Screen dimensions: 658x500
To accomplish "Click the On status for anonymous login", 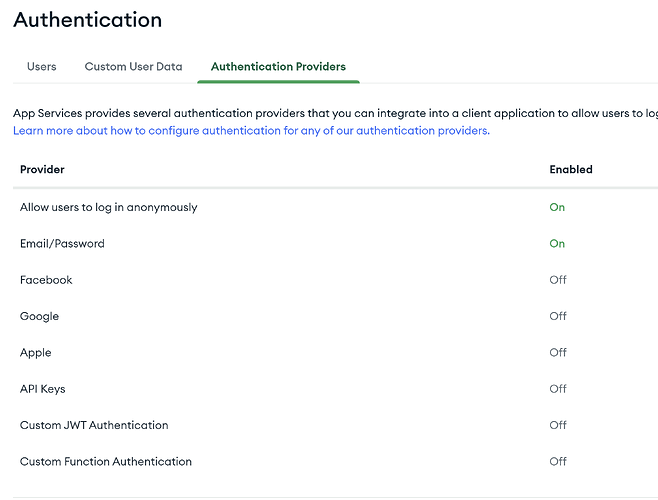I will tap(557, 208).
